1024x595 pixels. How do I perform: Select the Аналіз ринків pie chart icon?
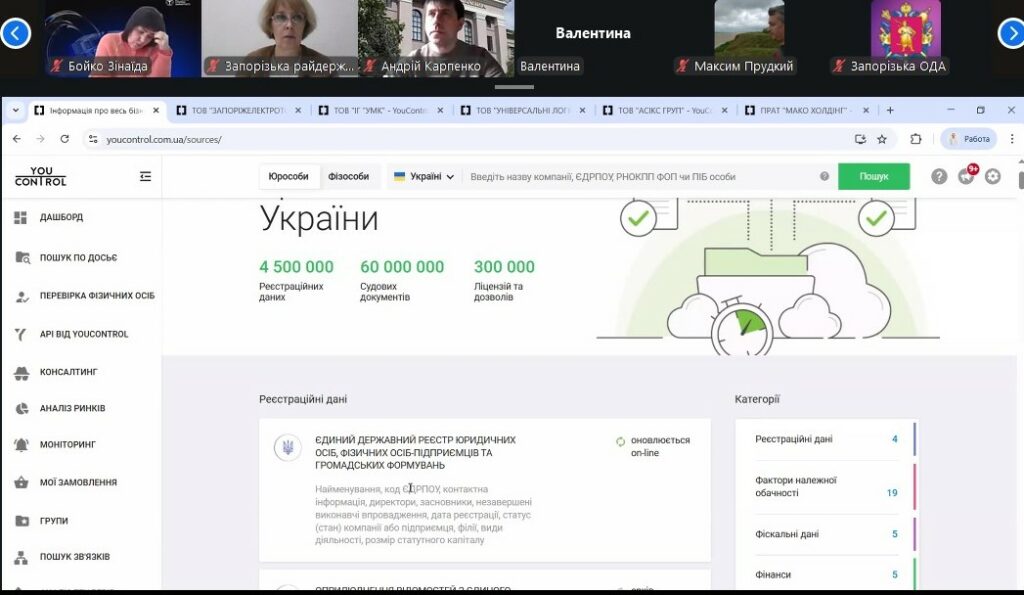coord(21,408)
